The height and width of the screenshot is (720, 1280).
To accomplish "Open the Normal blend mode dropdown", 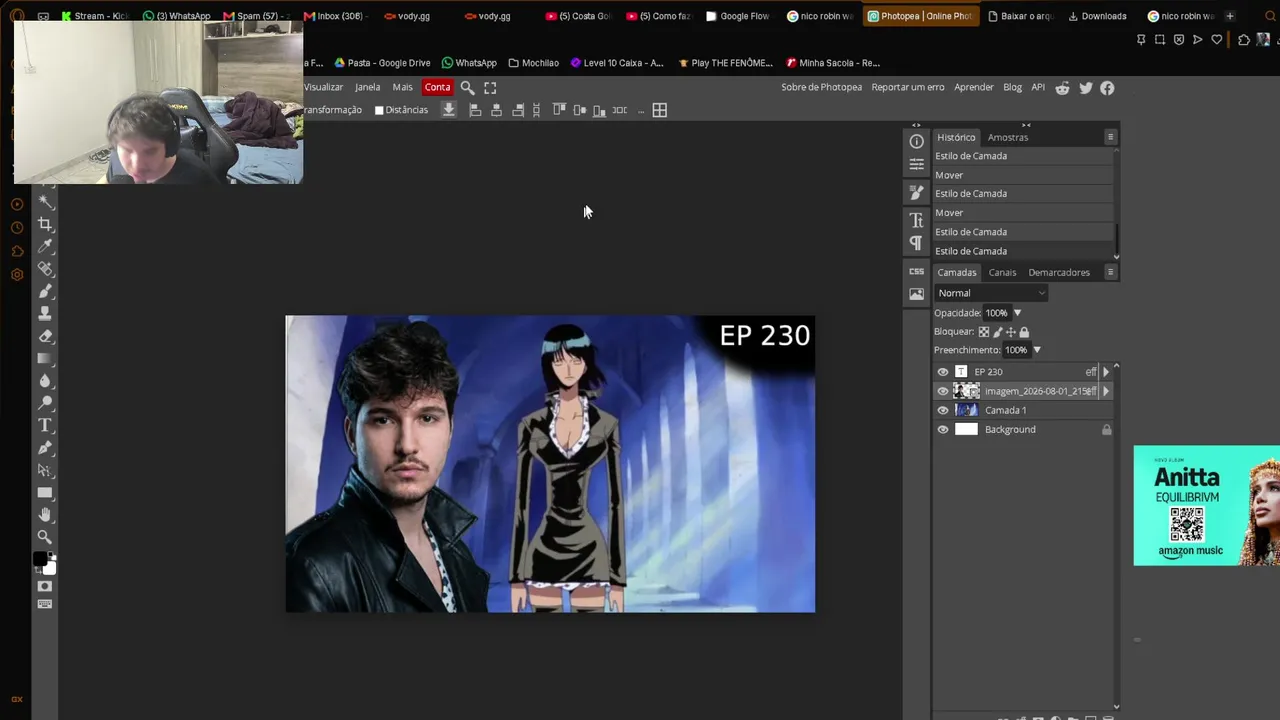I will pos(991,293).
